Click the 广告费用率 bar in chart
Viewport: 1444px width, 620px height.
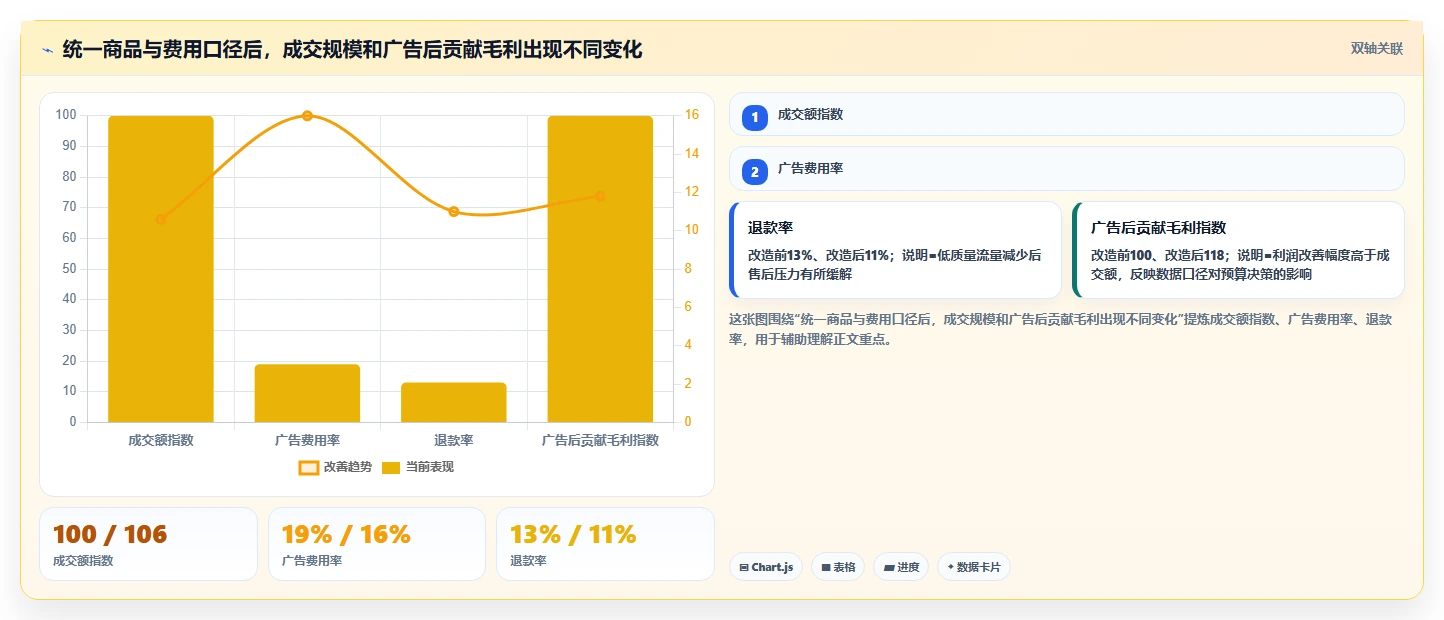pos(307,393)
